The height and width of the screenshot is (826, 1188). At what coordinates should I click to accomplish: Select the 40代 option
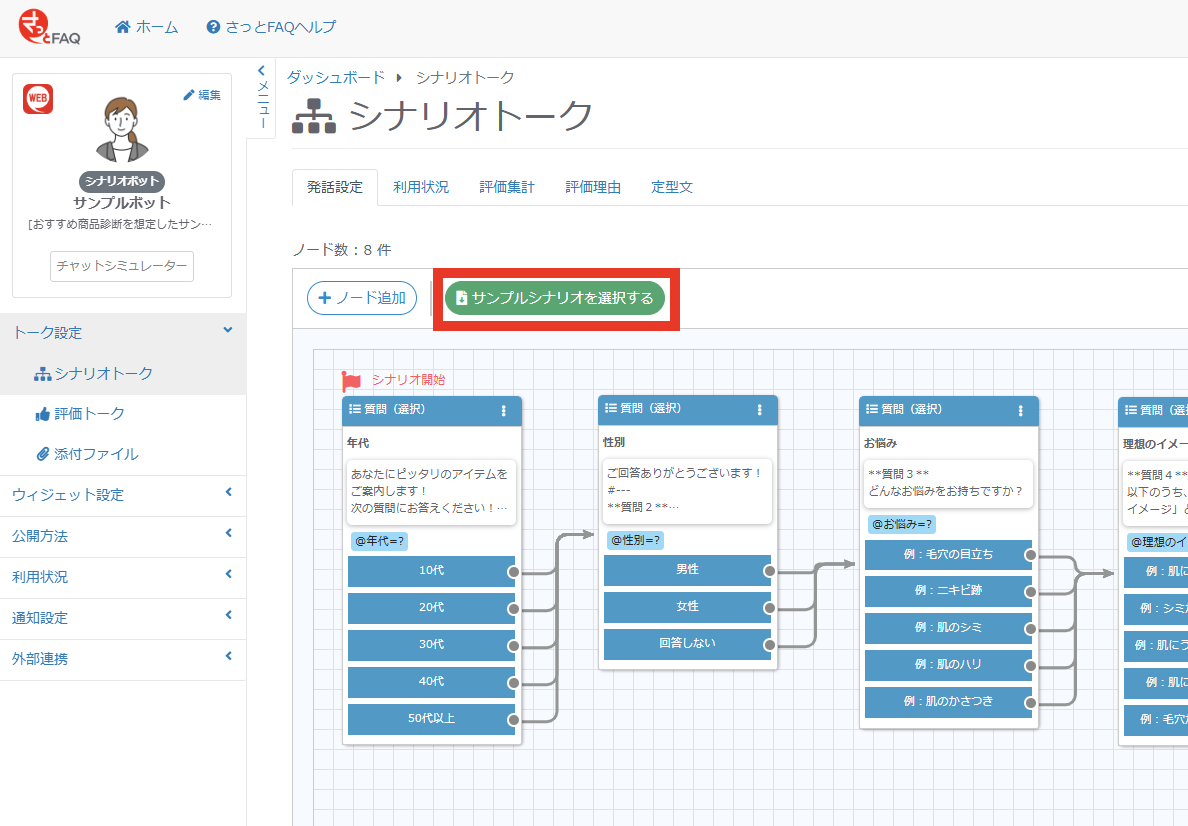pos(431,682)
